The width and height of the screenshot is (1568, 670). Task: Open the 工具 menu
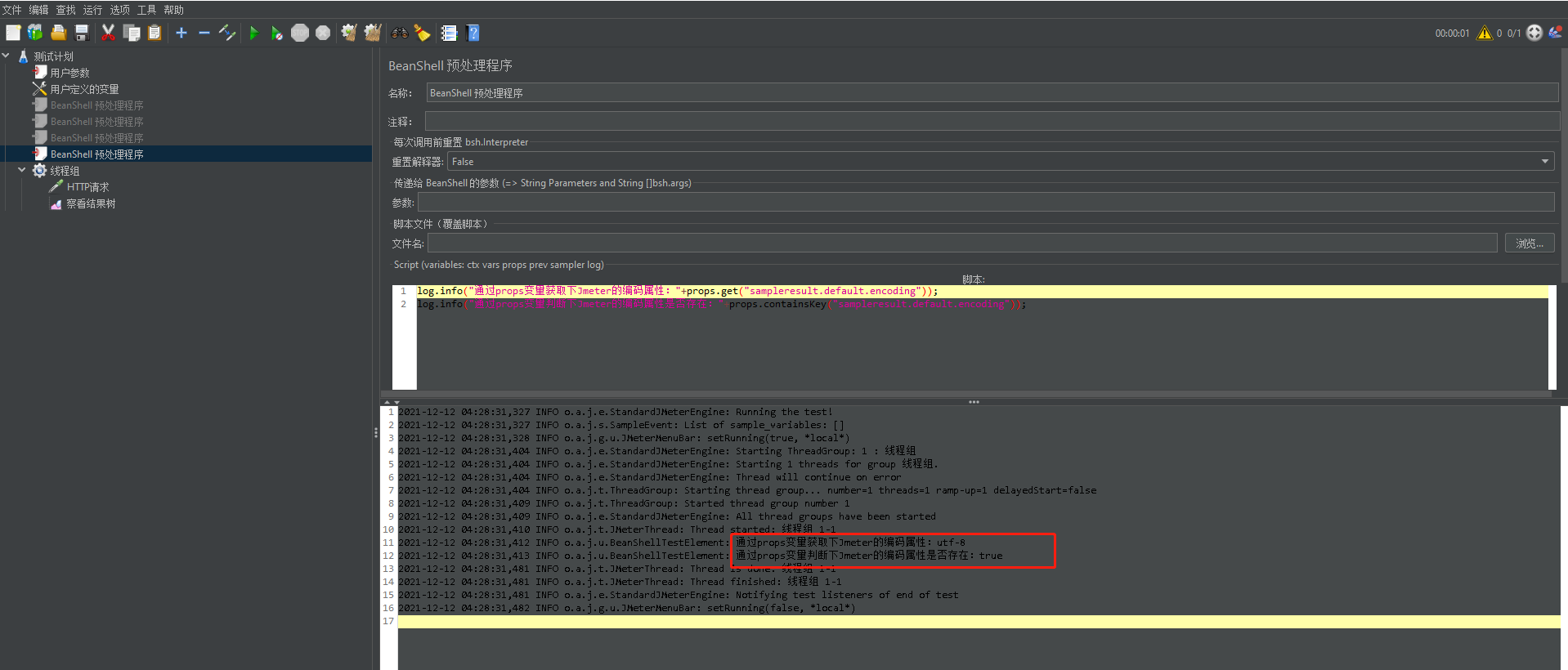146,10
